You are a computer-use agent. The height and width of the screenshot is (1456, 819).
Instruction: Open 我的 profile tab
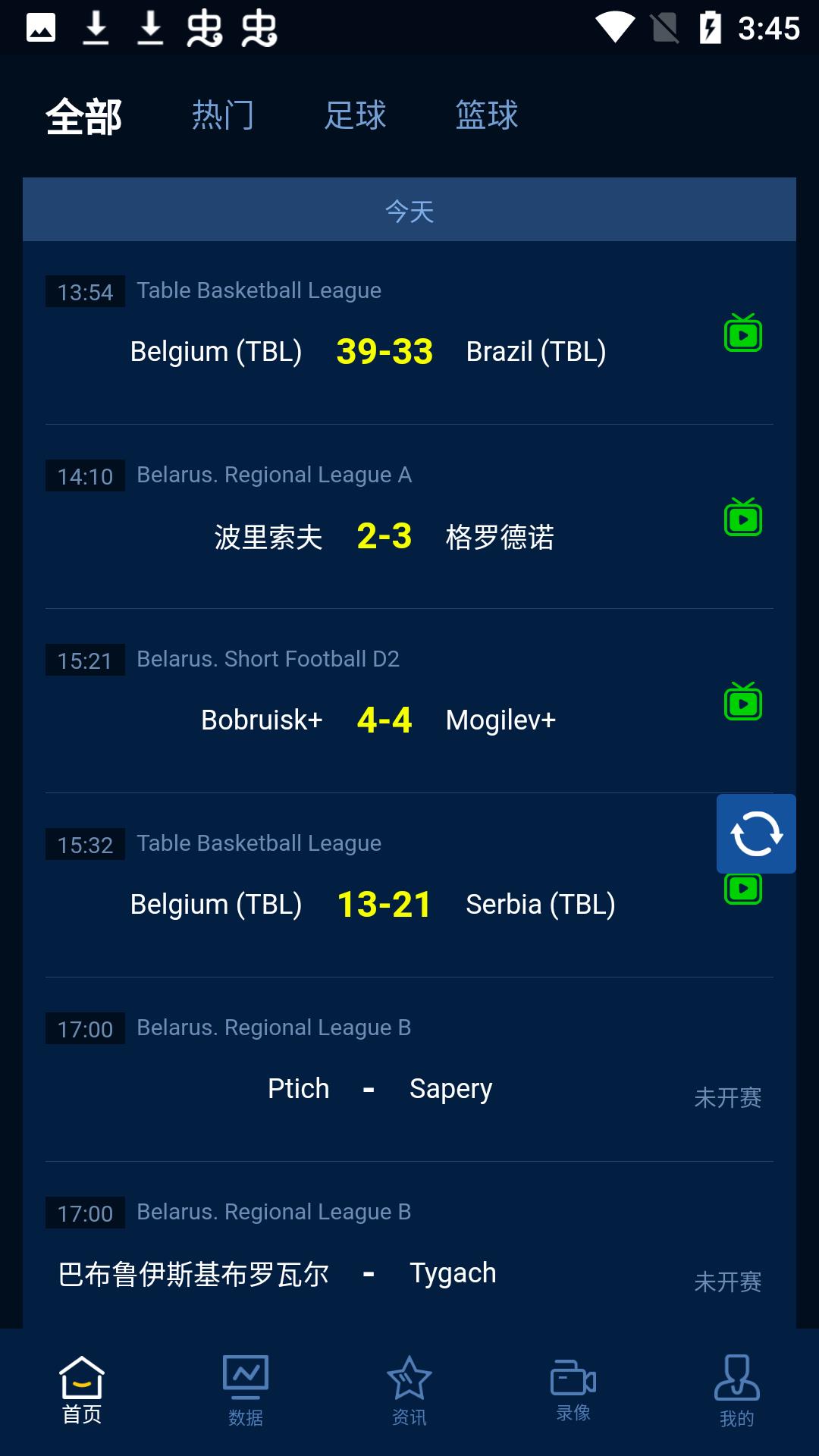(737, 1391)
